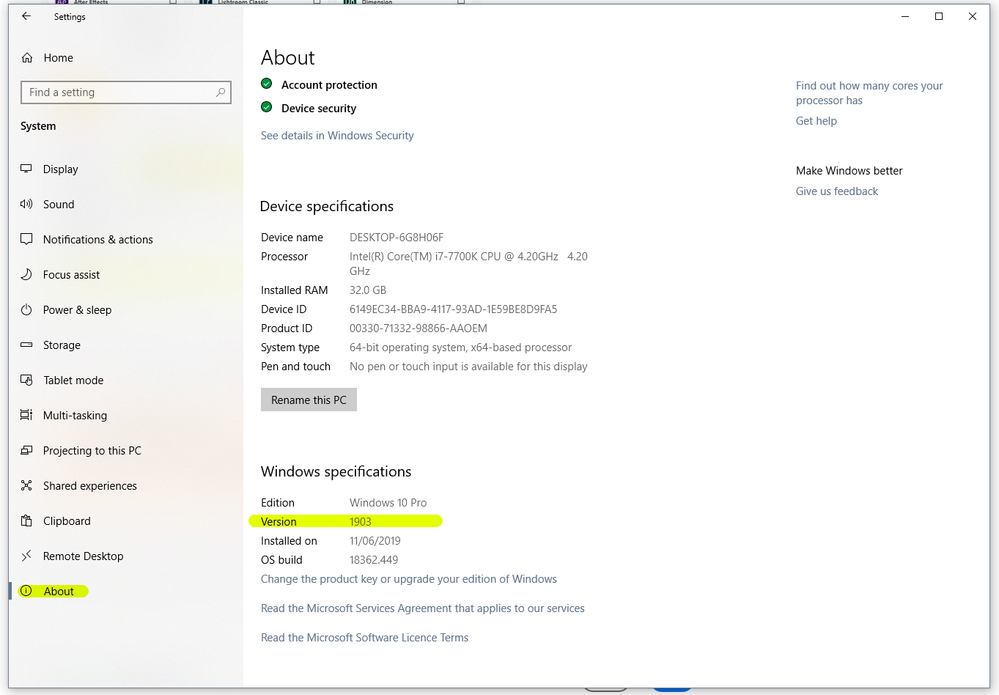
Task: Open Display settings
Action: tap(61, 169)
